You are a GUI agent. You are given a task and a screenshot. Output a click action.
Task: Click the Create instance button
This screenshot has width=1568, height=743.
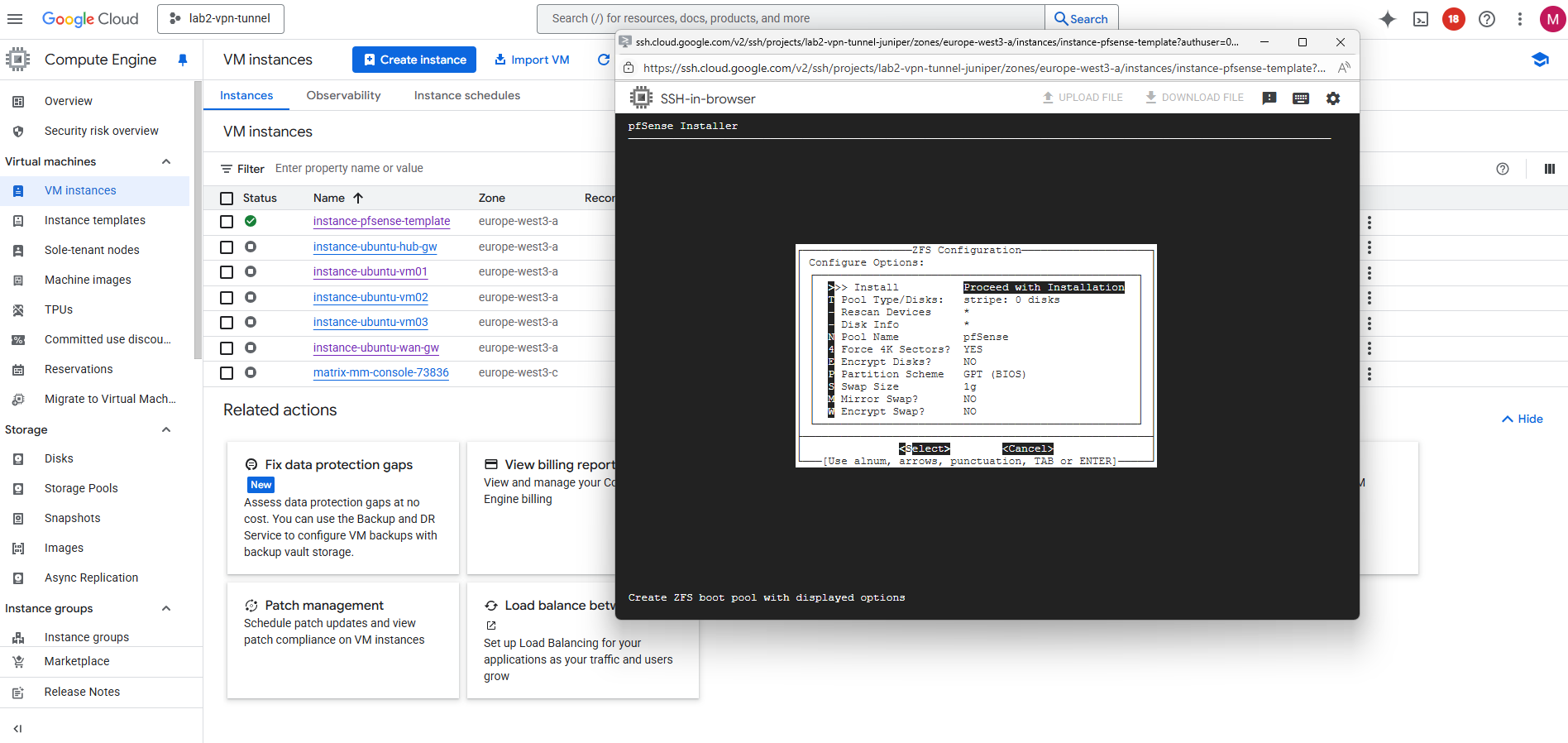pyautogui.click(x=414, y=60)
